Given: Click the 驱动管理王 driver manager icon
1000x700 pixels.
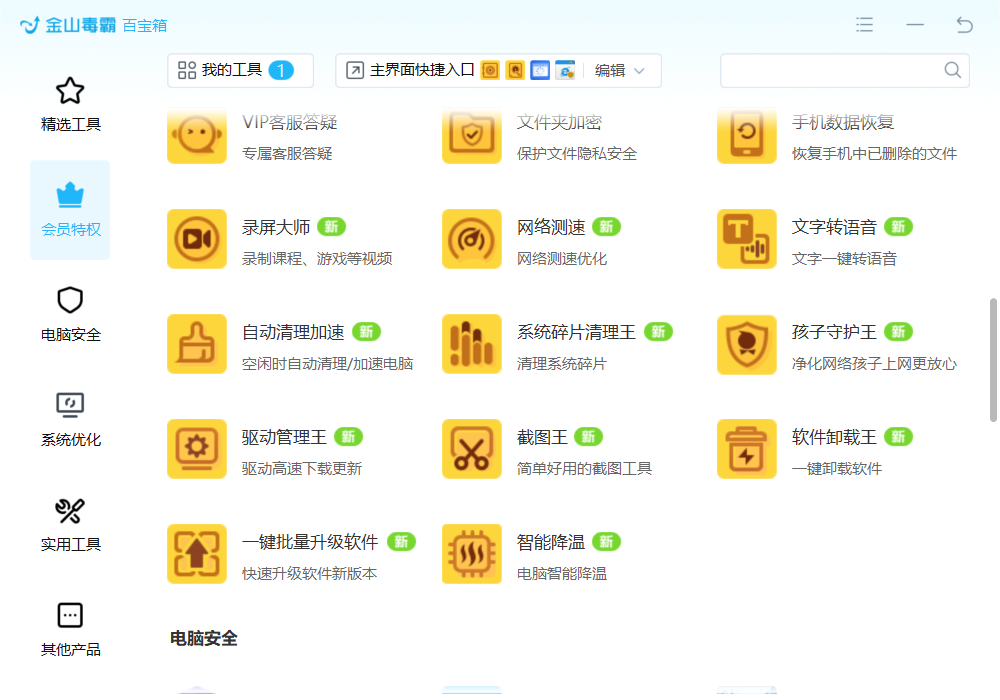Looking at the screenshot, I should tap(197, 449).
